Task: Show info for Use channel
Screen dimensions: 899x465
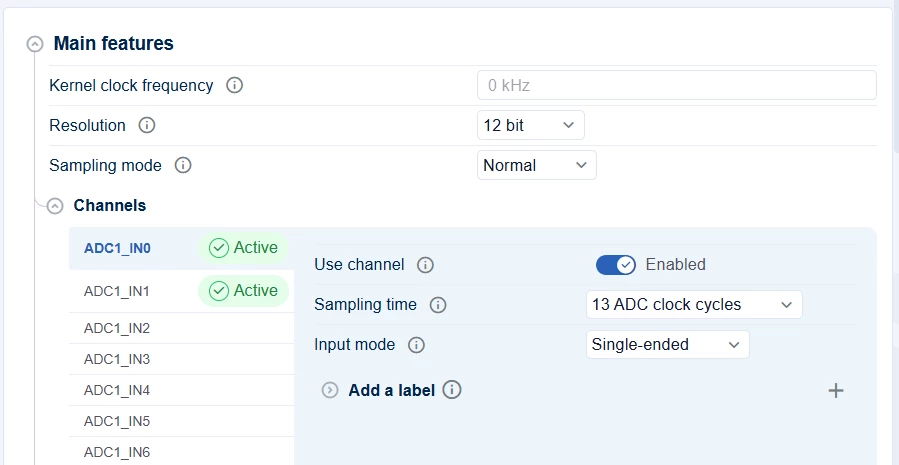Action: tap(425, 265)
